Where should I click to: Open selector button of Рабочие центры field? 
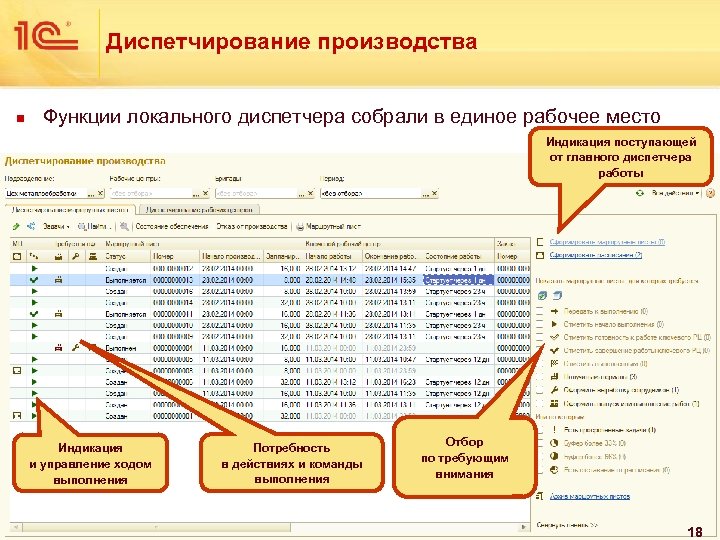[x=196, y=193]
